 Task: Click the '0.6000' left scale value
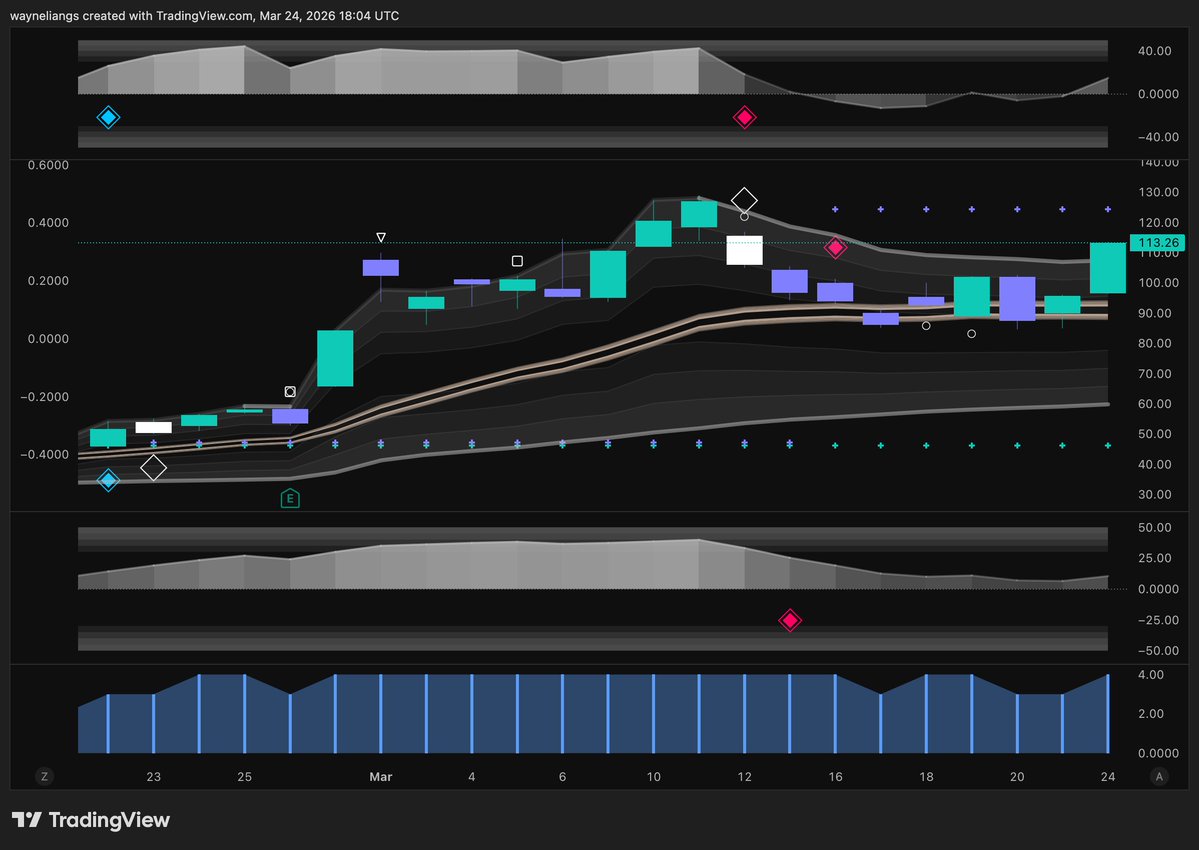click(x=48, y=165)
